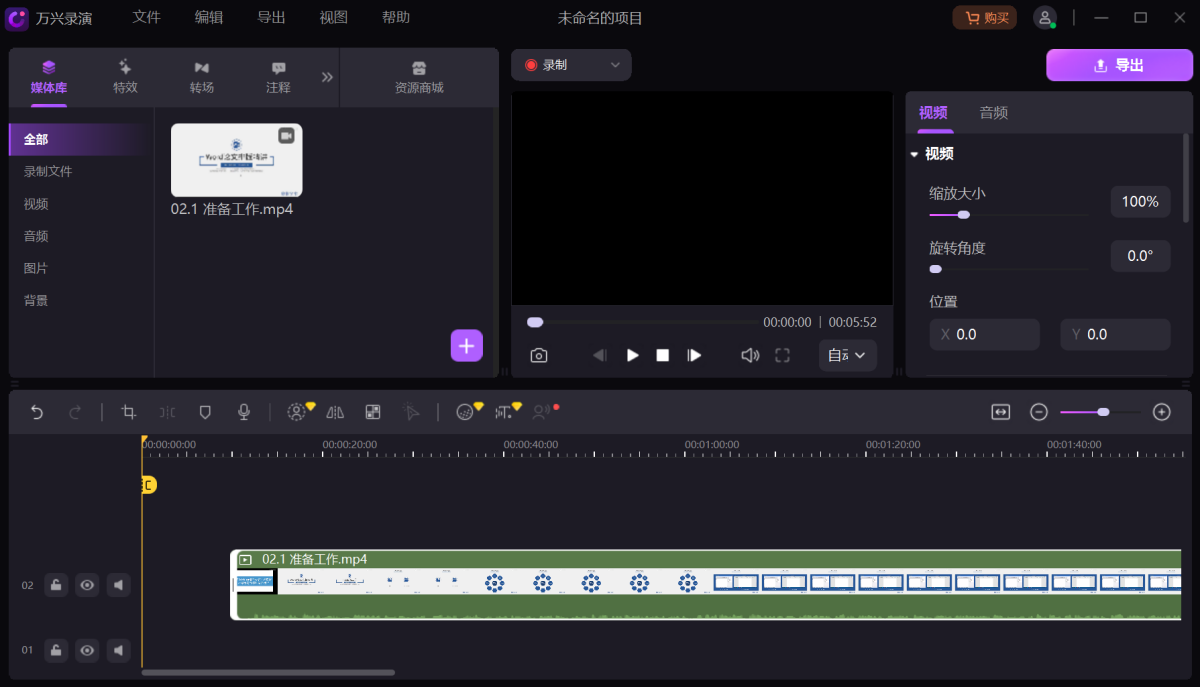Screen dimensions: 1200x687
Task: Click the mirror flip icon in the timeline toolbar
Action: pyautogui.click(x=335, y=412)
